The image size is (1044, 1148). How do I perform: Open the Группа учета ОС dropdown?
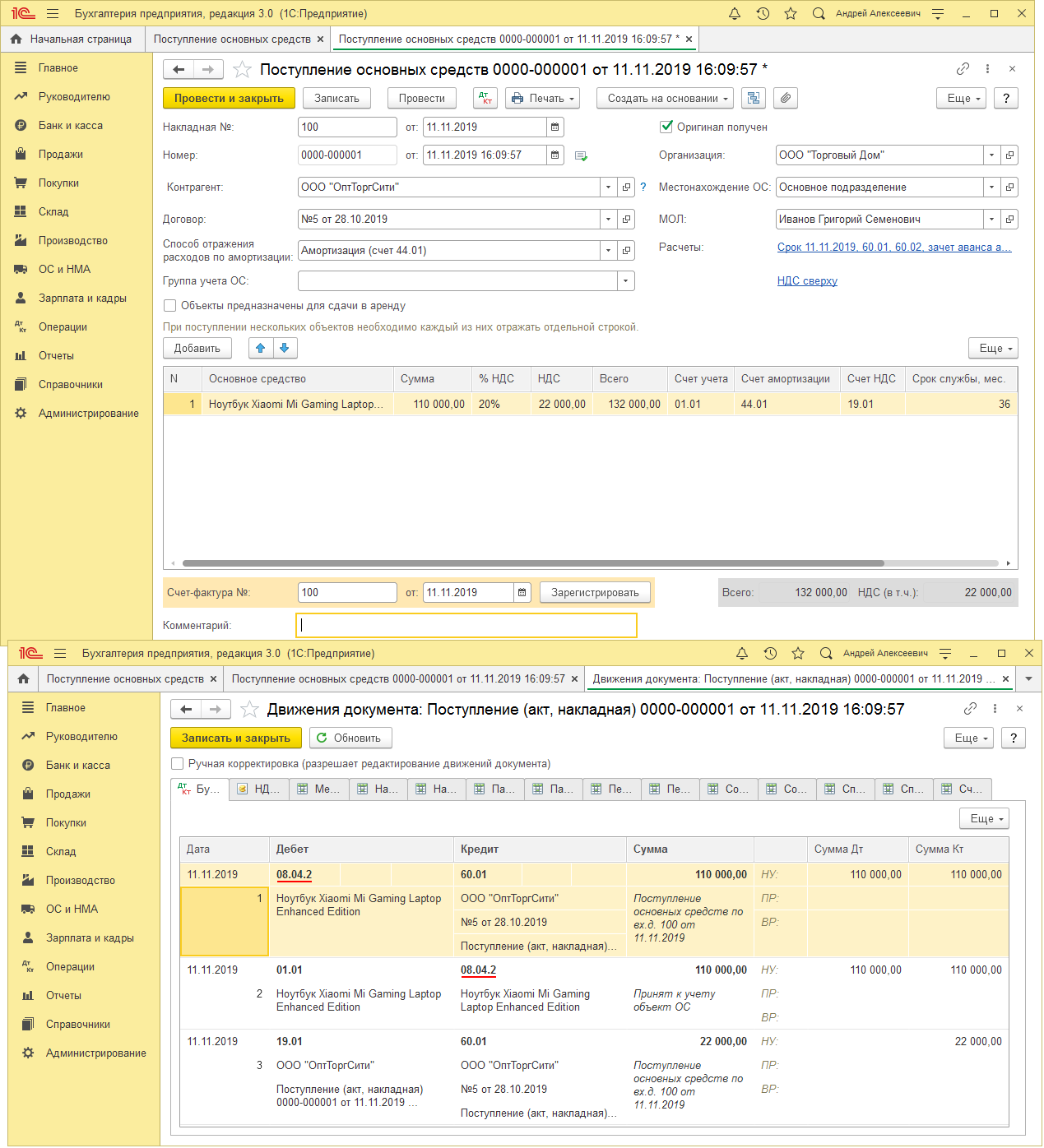coord(625,281)
